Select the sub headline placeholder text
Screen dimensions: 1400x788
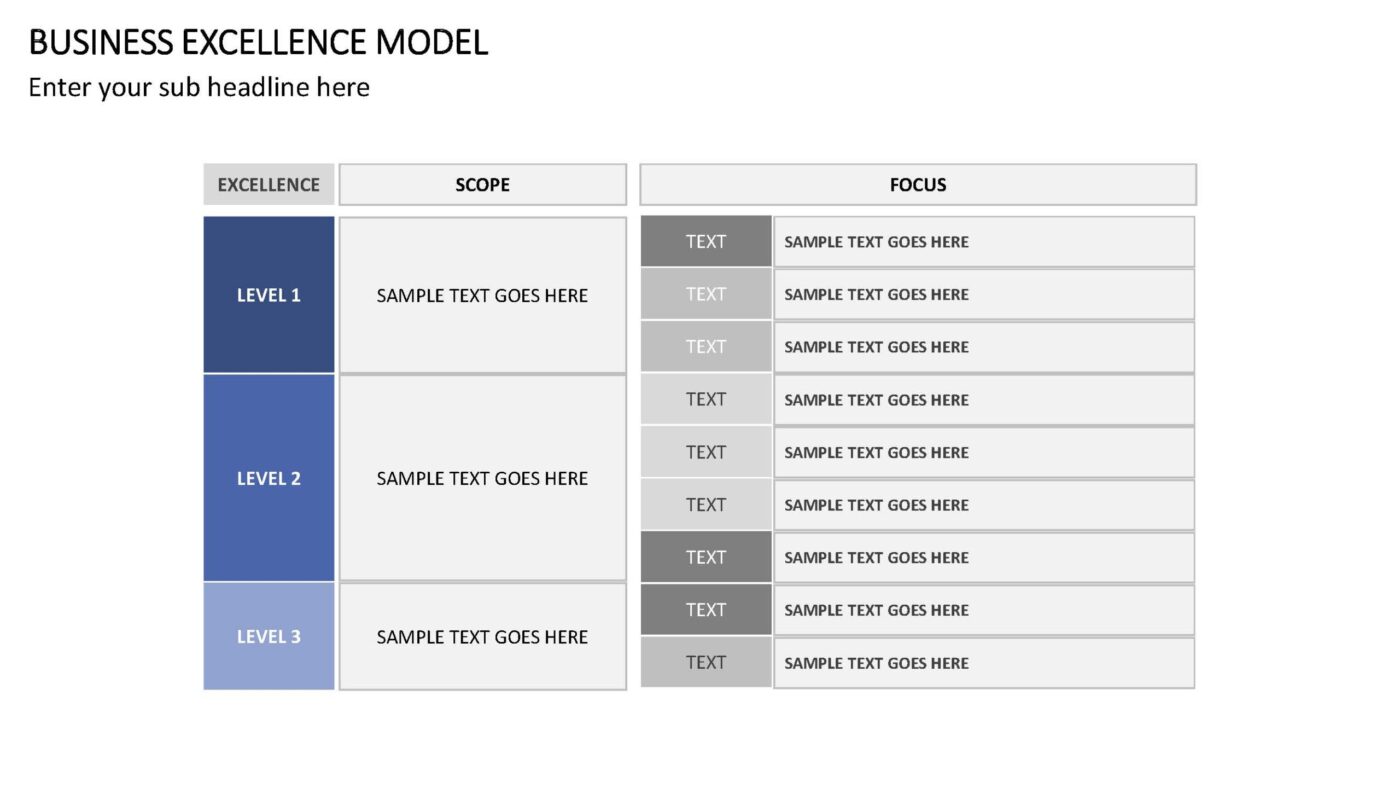199,88
